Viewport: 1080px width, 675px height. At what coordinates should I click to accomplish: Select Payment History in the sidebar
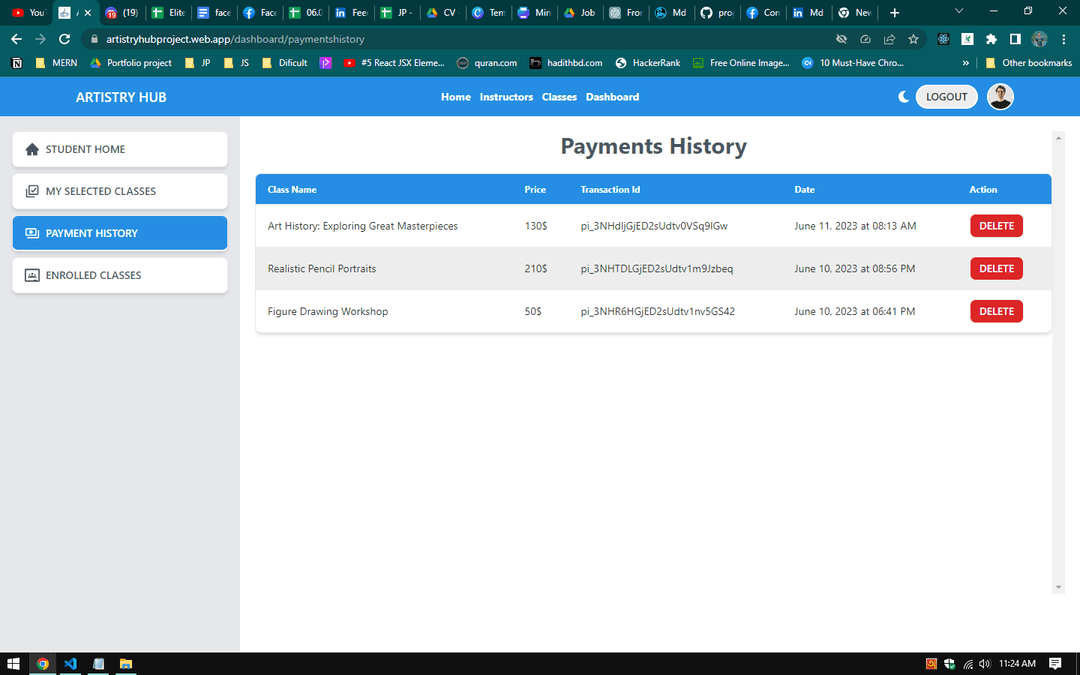click(x=120, y=233)
